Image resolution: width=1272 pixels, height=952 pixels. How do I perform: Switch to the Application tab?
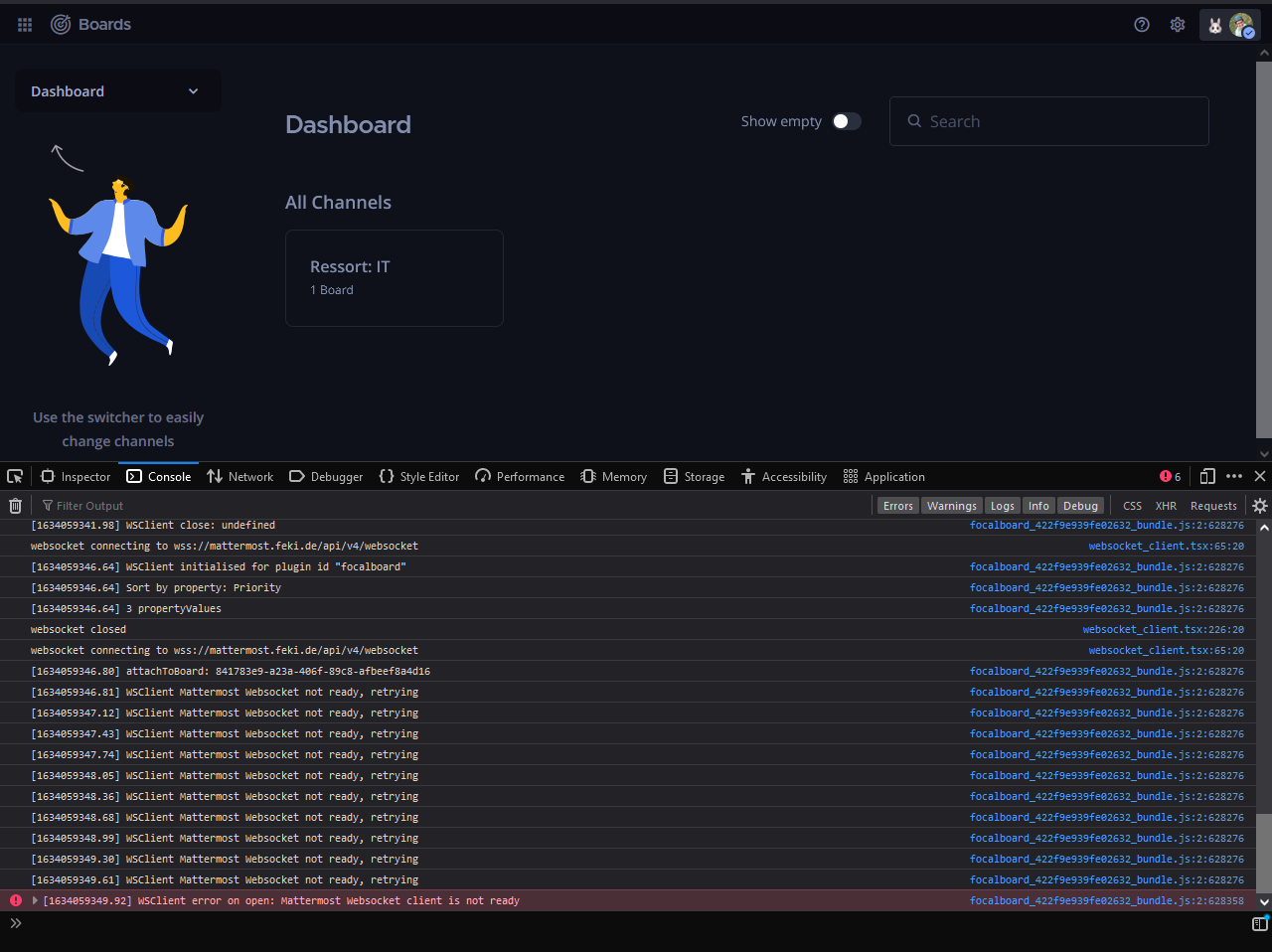point(884,477)
